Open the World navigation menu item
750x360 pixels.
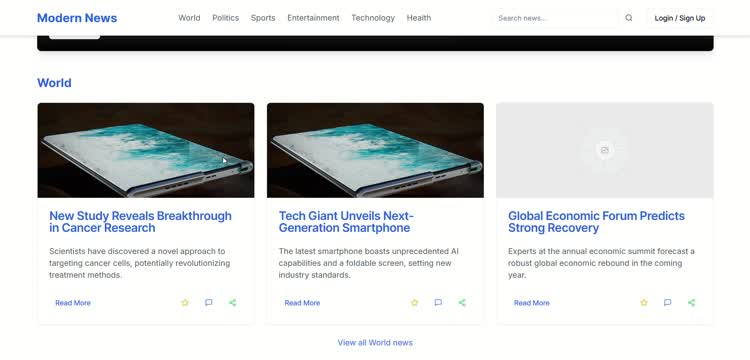pos(189,18)
